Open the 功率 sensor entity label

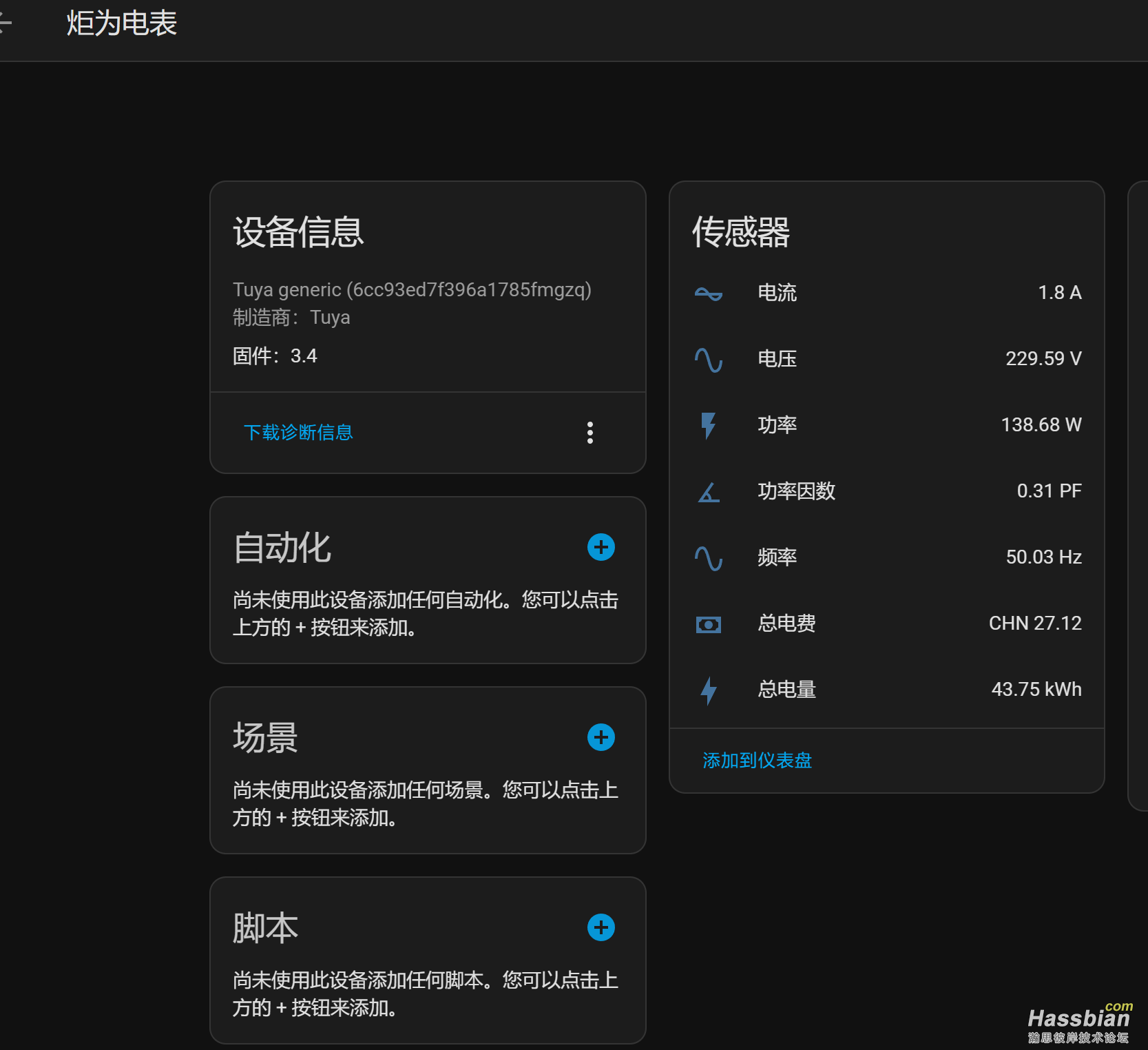coord(777,425)
